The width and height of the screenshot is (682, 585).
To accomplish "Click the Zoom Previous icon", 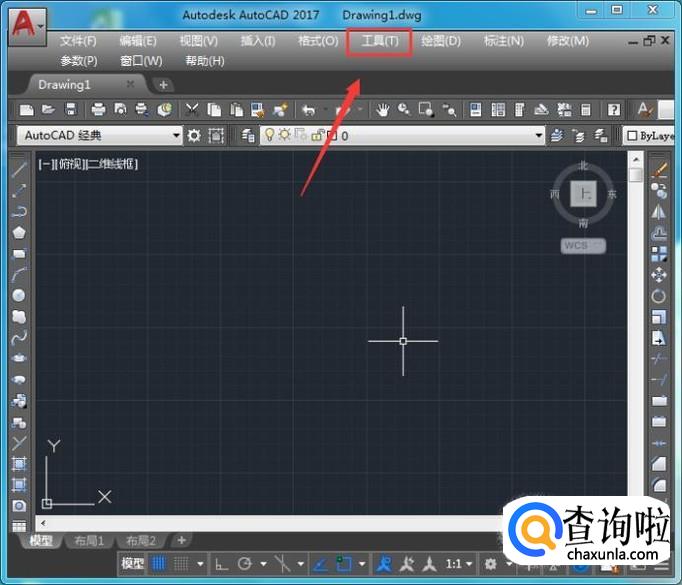I will click(x=449, y=110).
